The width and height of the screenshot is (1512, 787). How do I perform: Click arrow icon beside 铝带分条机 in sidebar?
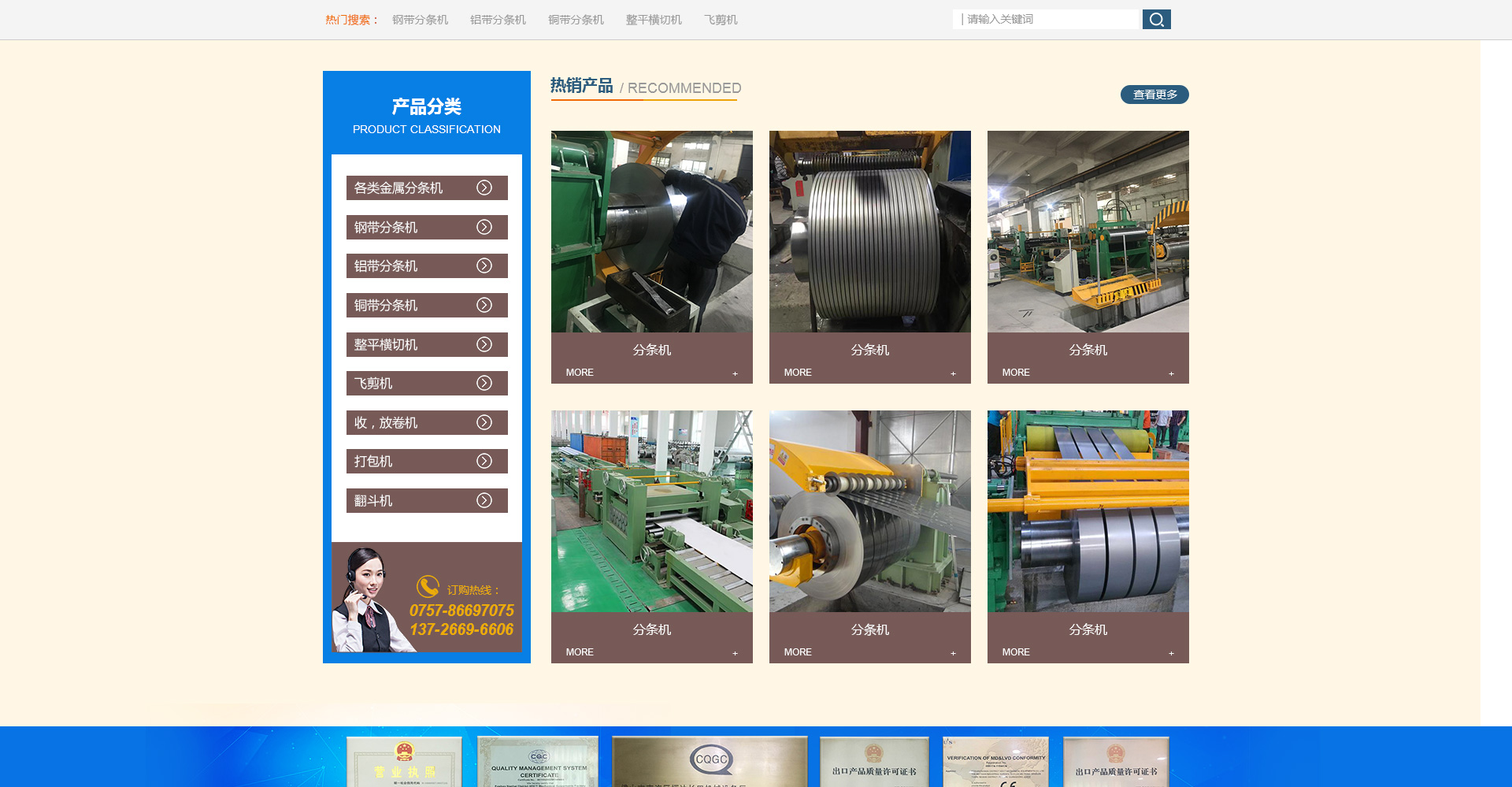pyautogui.click(x=484, y=265)
